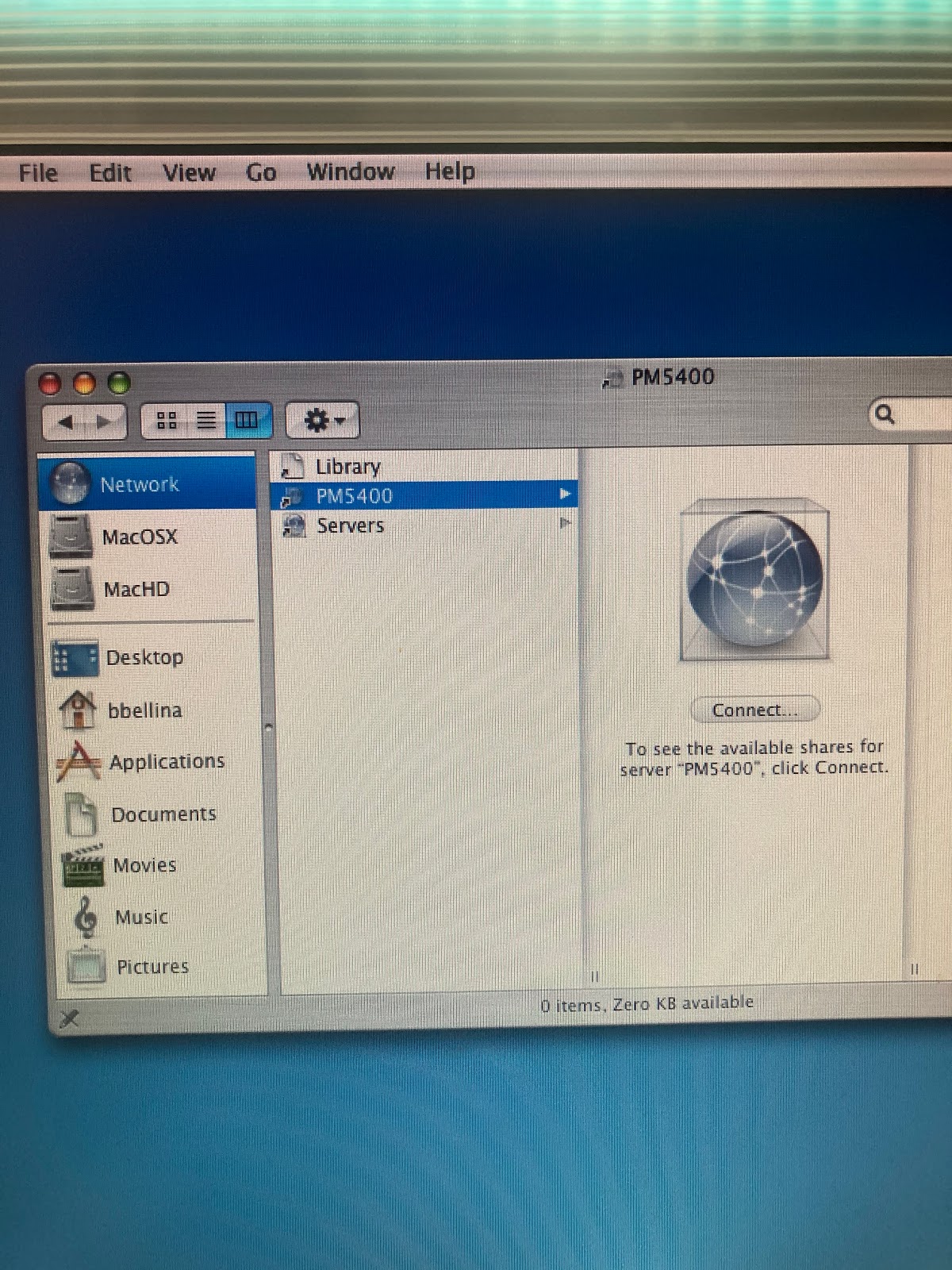Screen dimensions: 952x1270
Task: Switch to column view
Action: pos(248,420)
